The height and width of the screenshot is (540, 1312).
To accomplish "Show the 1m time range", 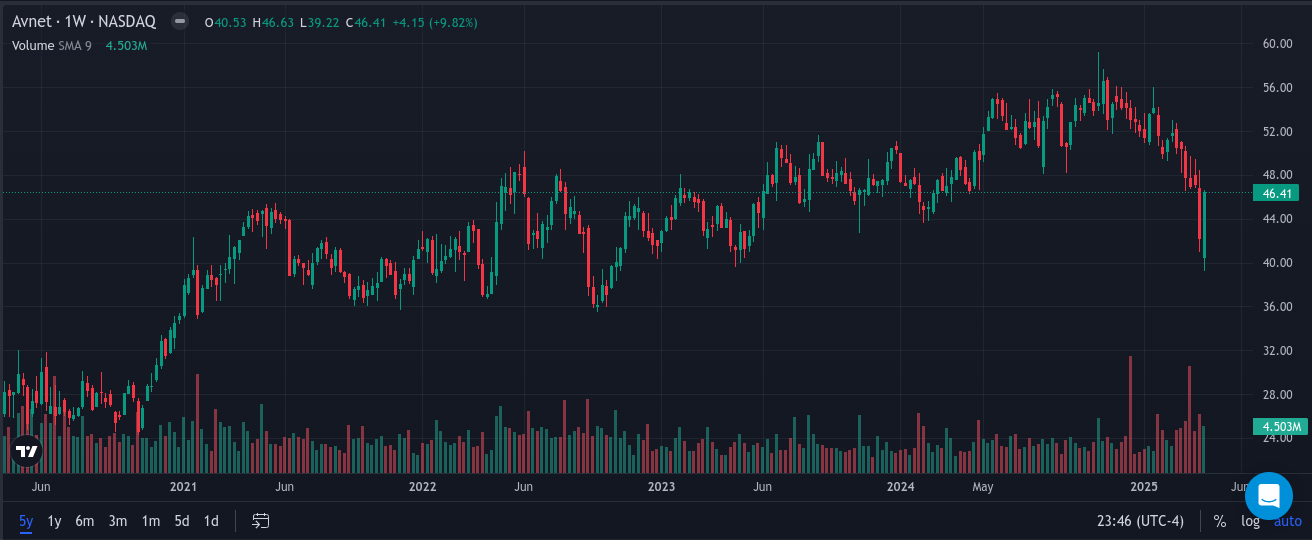I will [x=150, y=521].
